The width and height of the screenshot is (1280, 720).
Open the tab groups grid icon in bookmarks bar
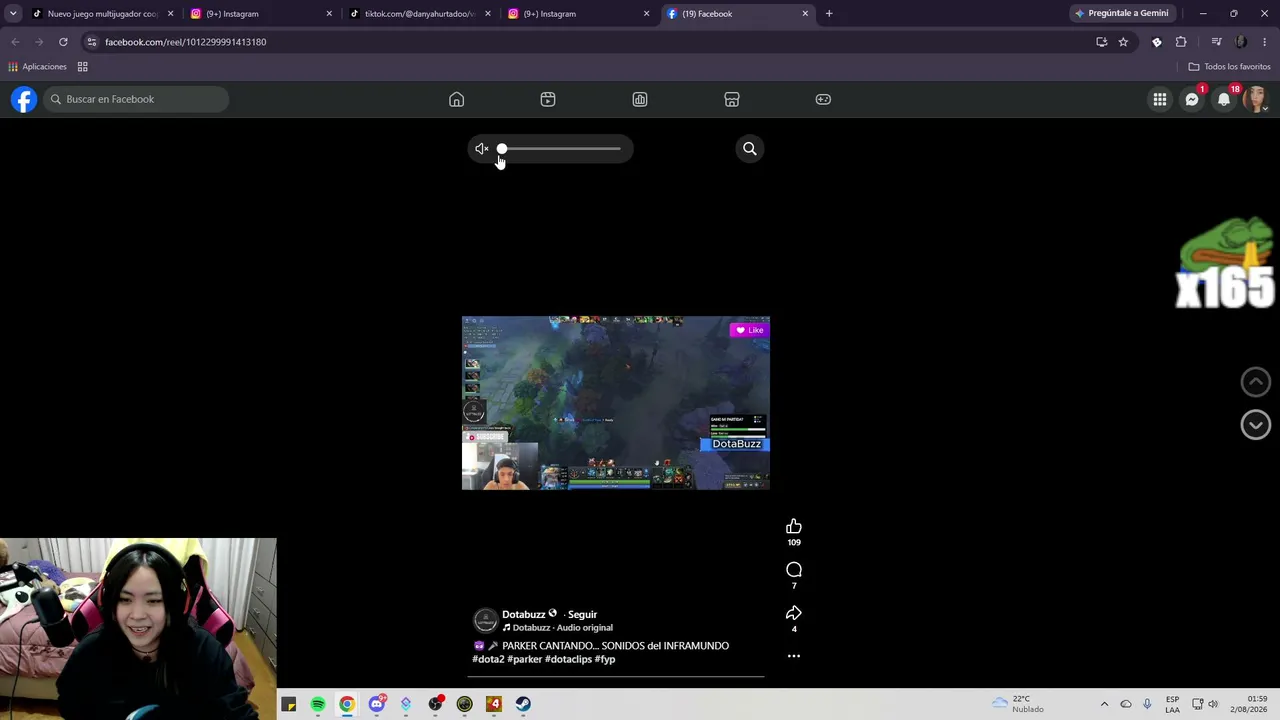point(83,67)
